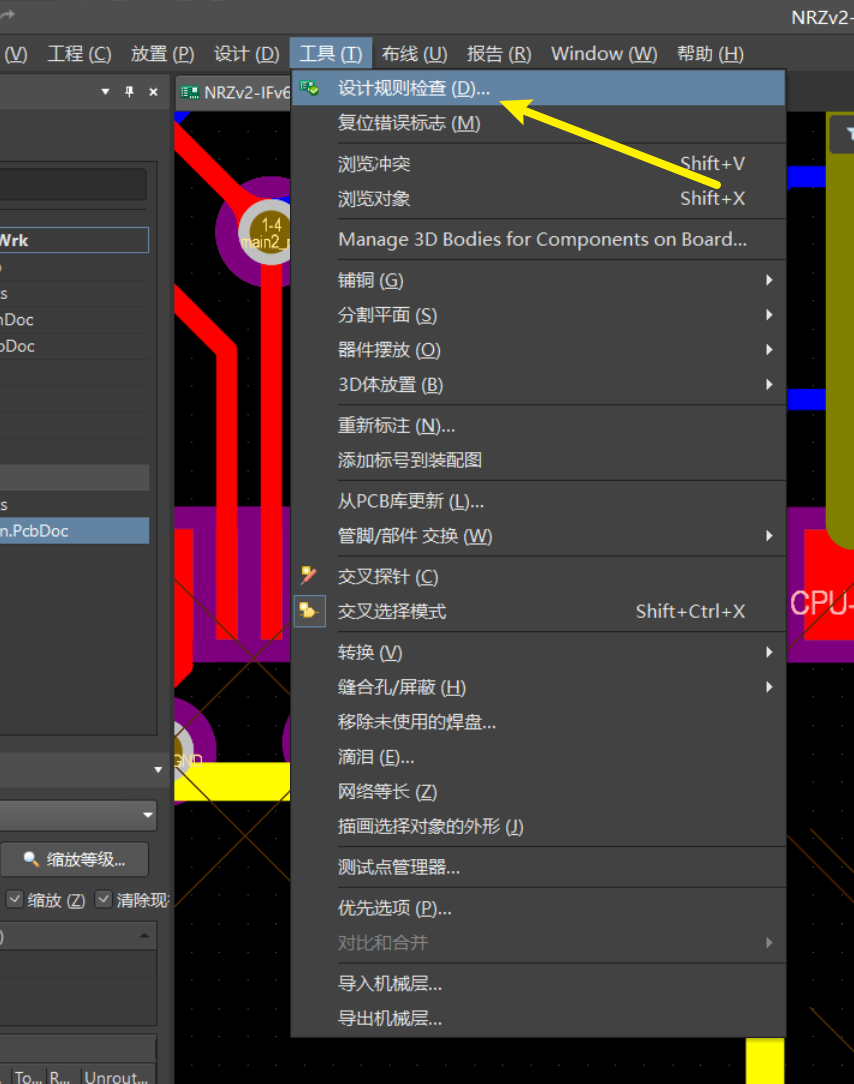
Task: Expand the 铺铜 submenu arrow
Action: tap(769, 280)
